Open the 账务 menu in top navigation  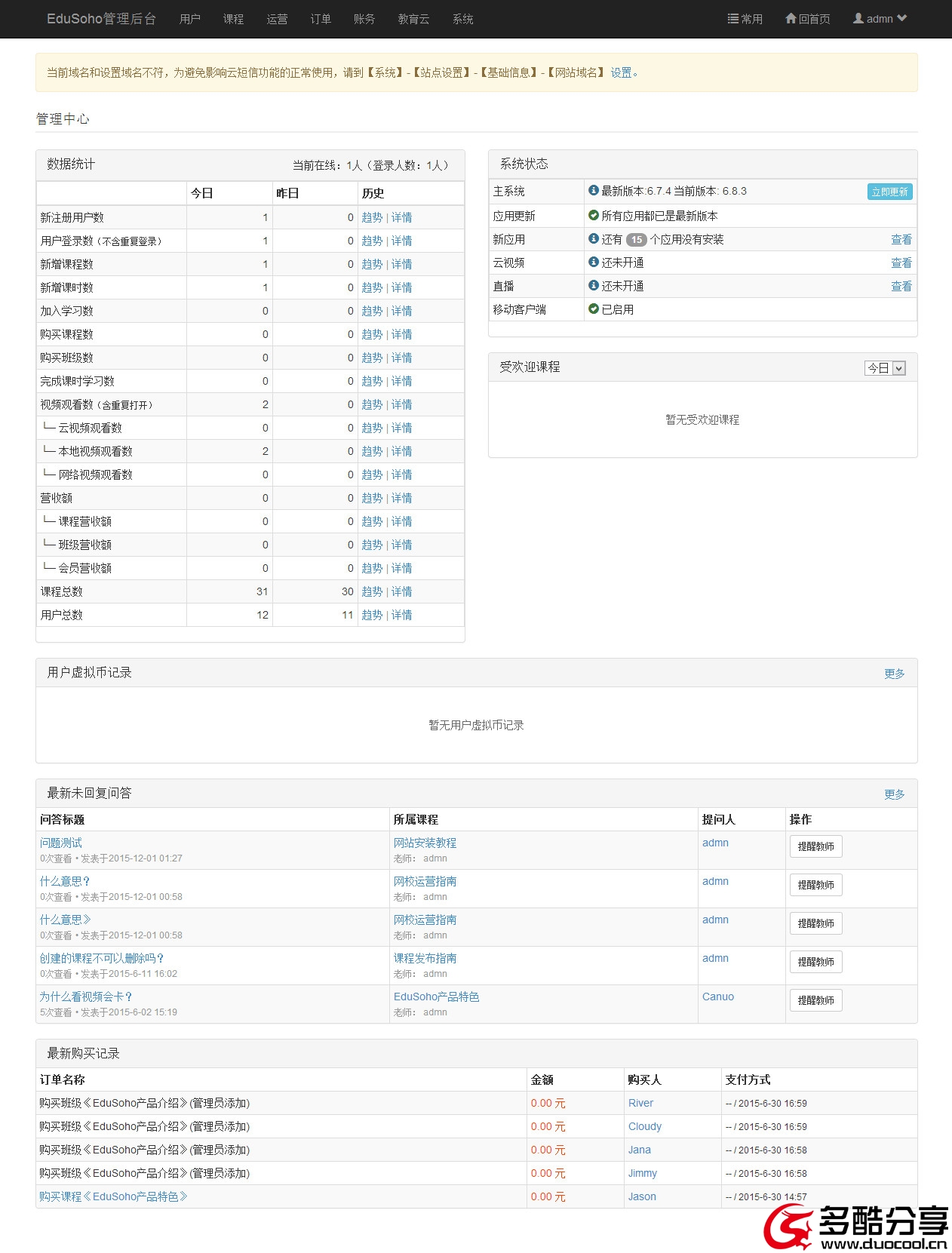364,19
